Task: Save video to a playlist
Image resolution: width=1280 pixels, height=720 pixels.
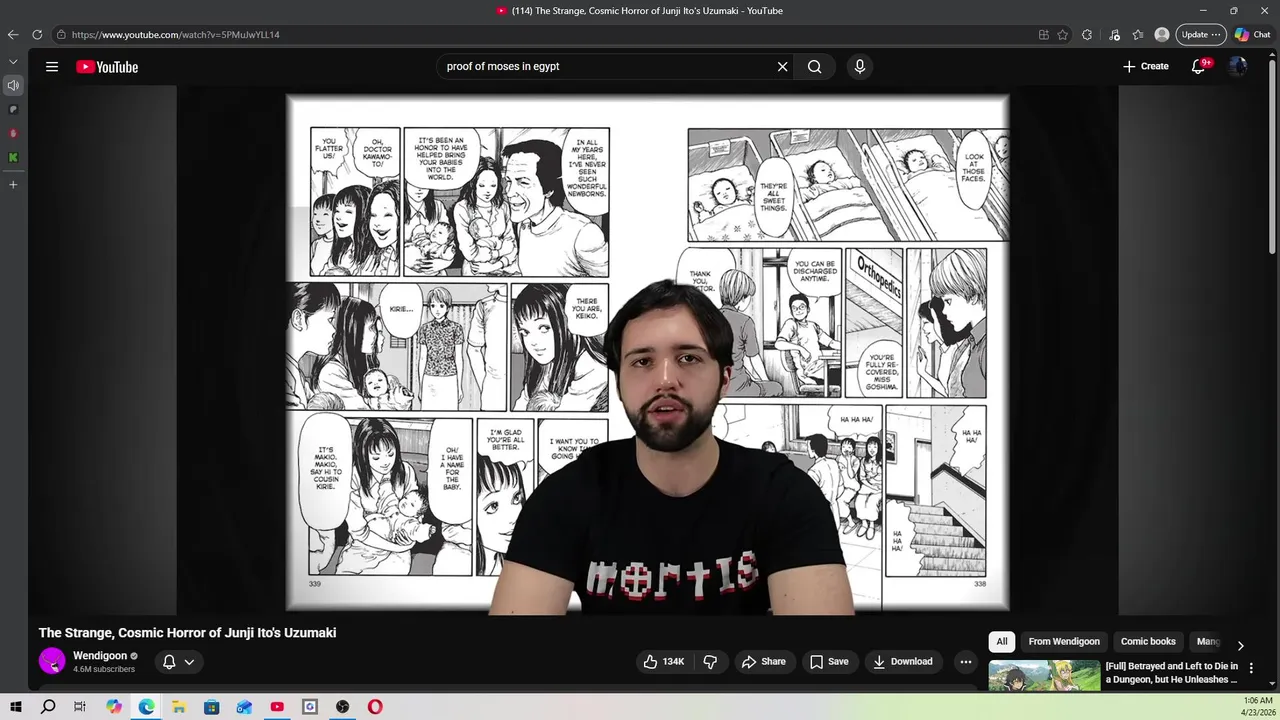Action: pos(829,661)
